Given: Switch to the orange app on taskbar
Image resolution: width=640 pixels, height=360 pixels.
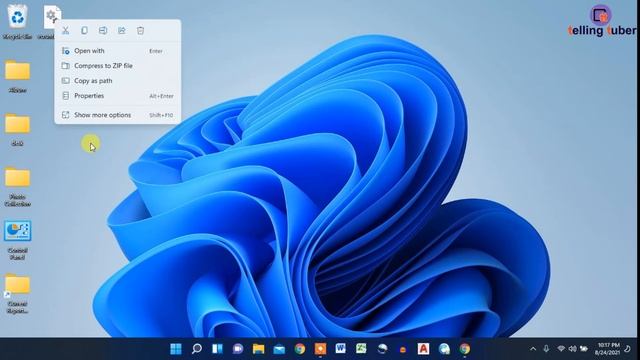Looking at the screenshot, I should click(x=320, y=349).
